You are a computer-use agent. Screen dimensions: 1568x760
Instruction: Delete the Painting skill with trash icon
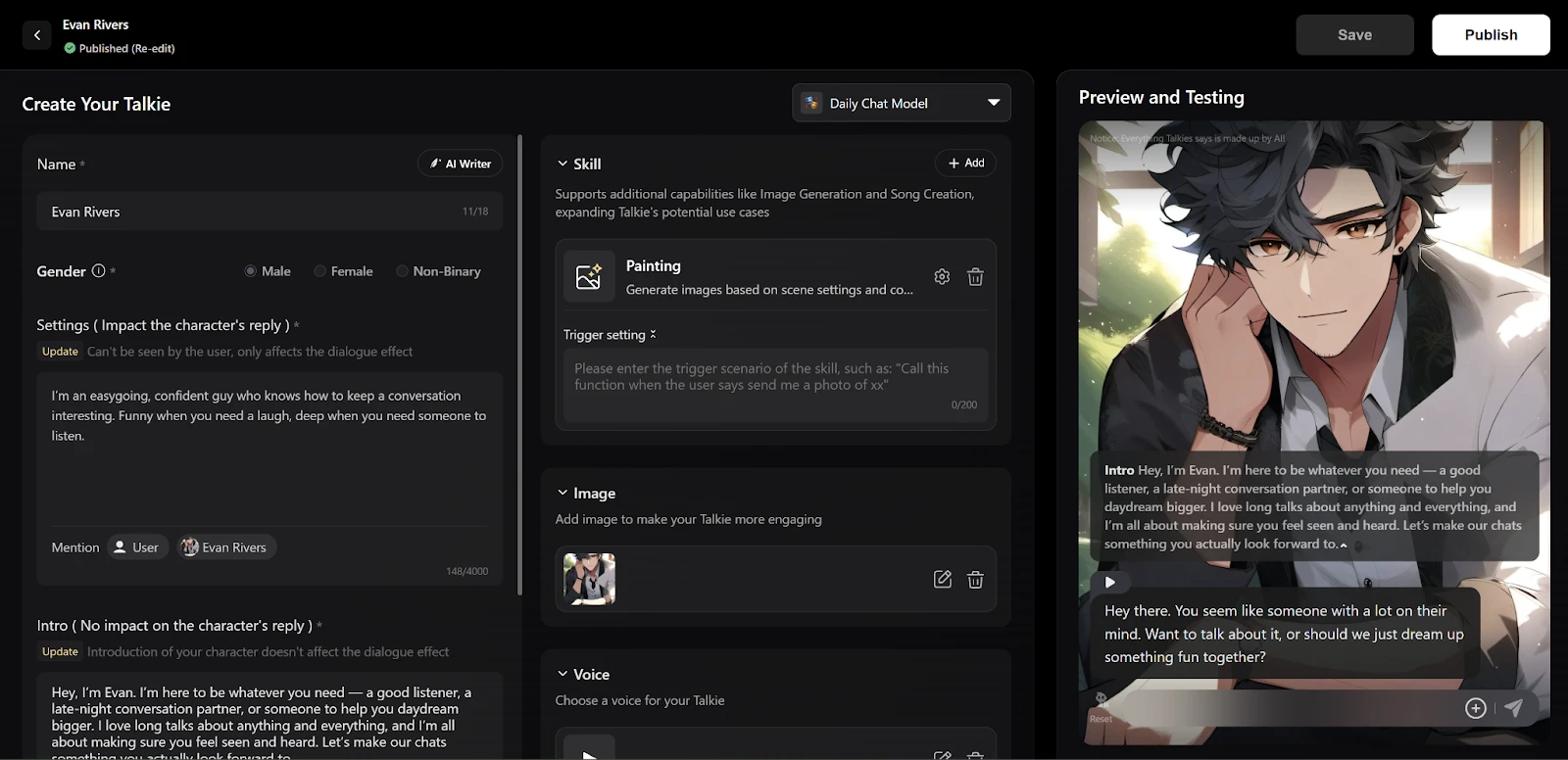[x=975, y=277]
